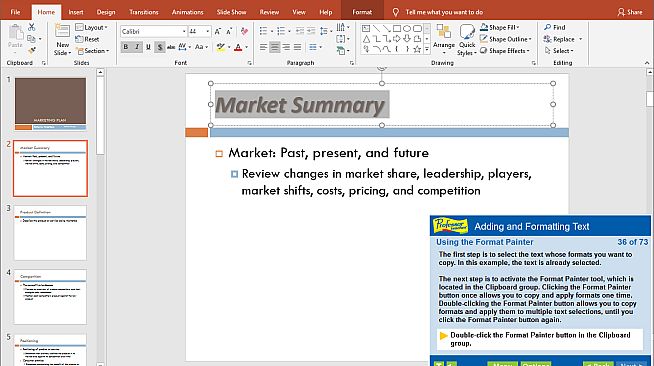The height and width of the screenshot is (366, 654).
Task: Click the Convert to SmartArt icon
Action: (341, 51)
